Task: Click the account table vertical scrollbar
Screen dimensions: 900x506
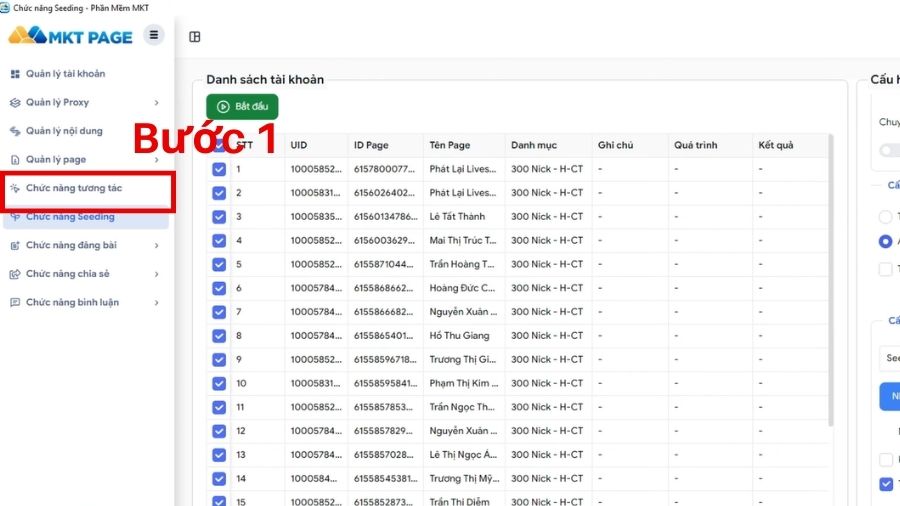Action: click(x=831, y=281)
